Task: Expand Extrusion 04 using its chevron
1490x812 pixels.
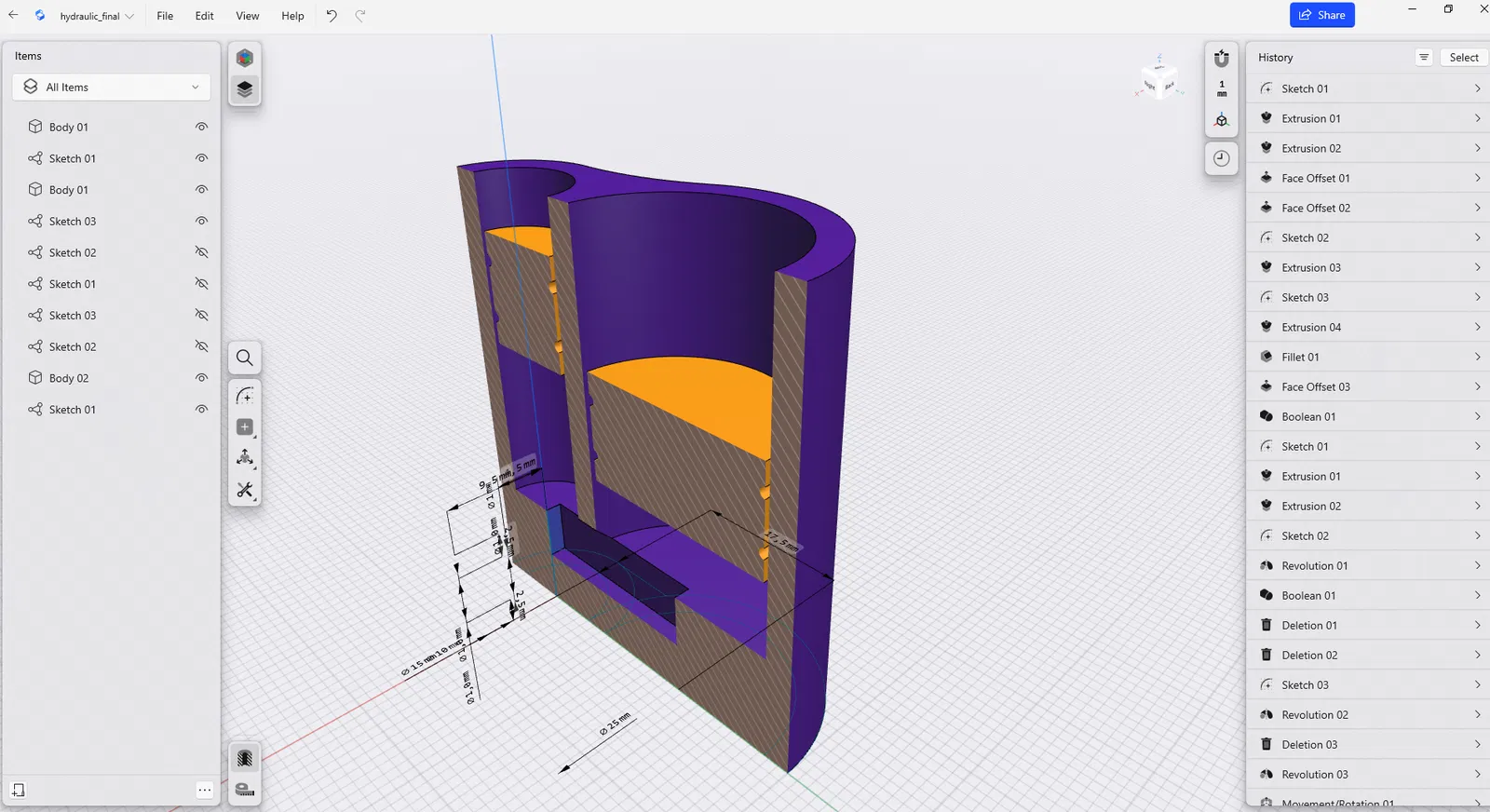Action: tap(1478, 327)
